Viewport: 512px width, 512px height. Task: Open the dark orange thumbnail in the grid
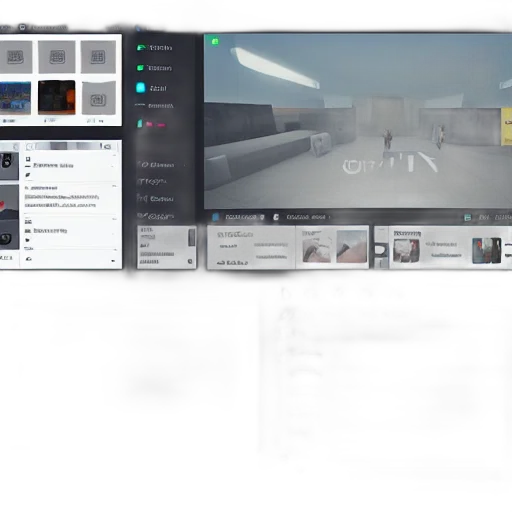(57, 97)
